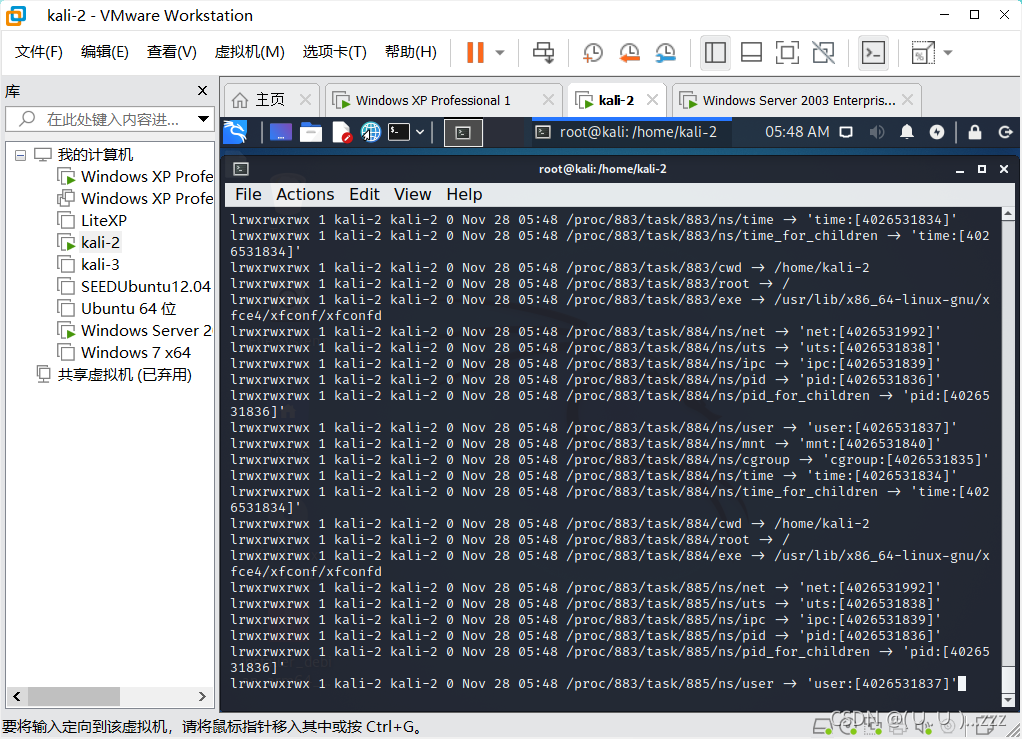Click the terminal vertical scrollbar
Viewport: 1022px width, 739px height.
(1008, 456)
